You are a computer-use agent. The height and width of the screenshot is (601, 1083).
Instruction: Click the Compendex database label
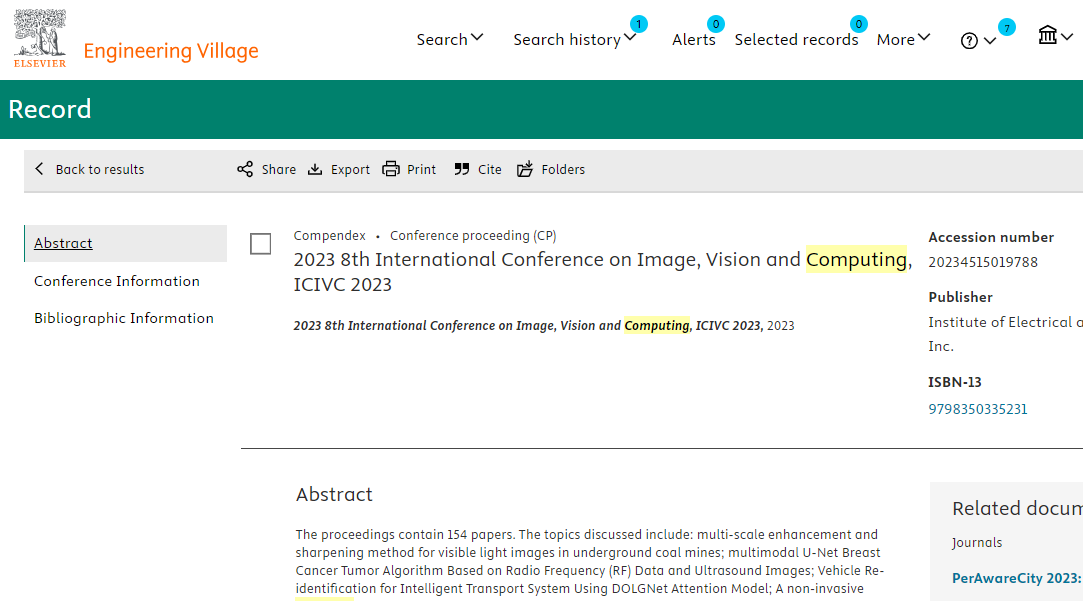(329, 236)
